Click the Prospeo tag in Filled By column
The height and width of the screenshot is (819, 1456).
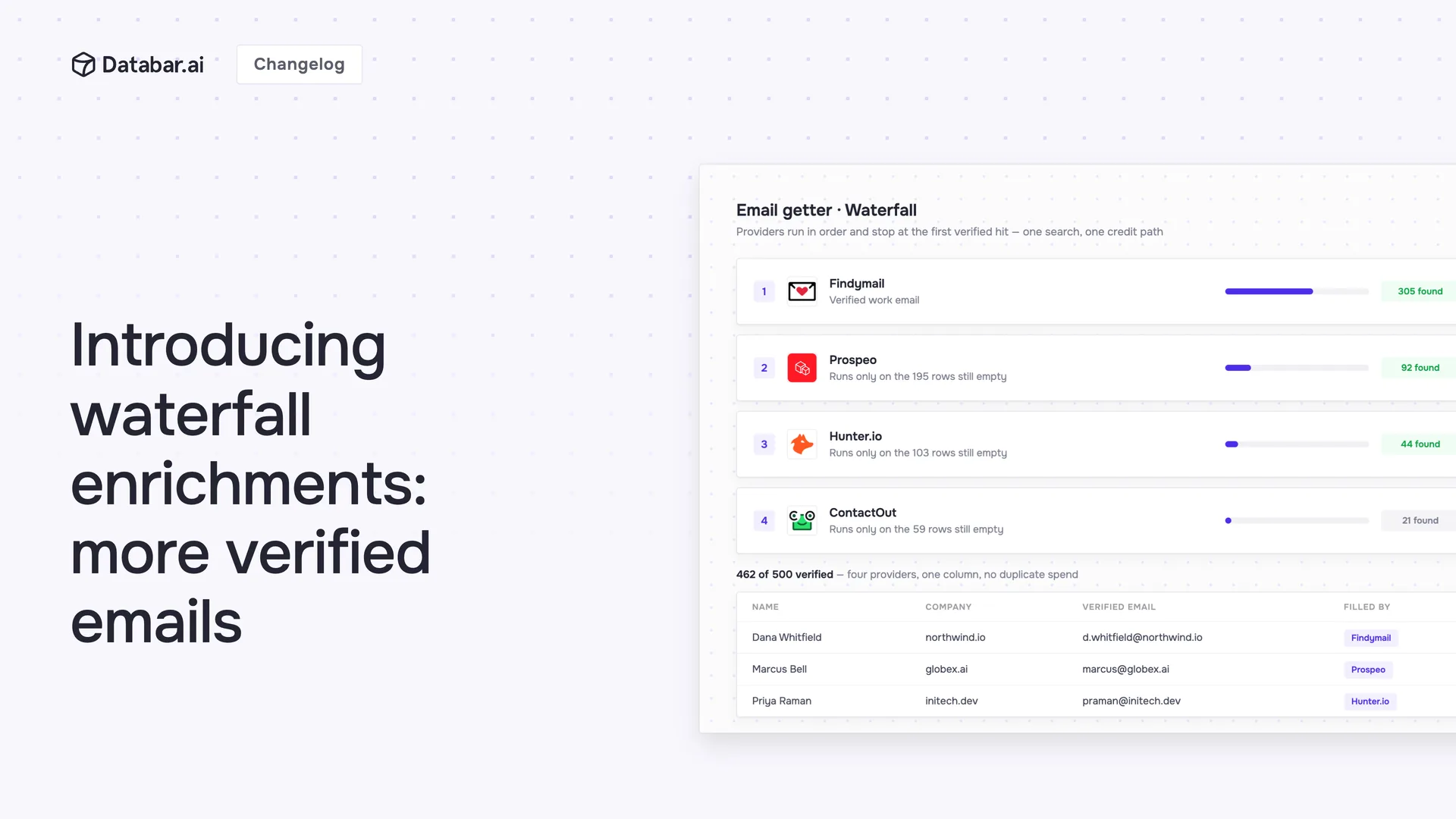coord(1368,670)
